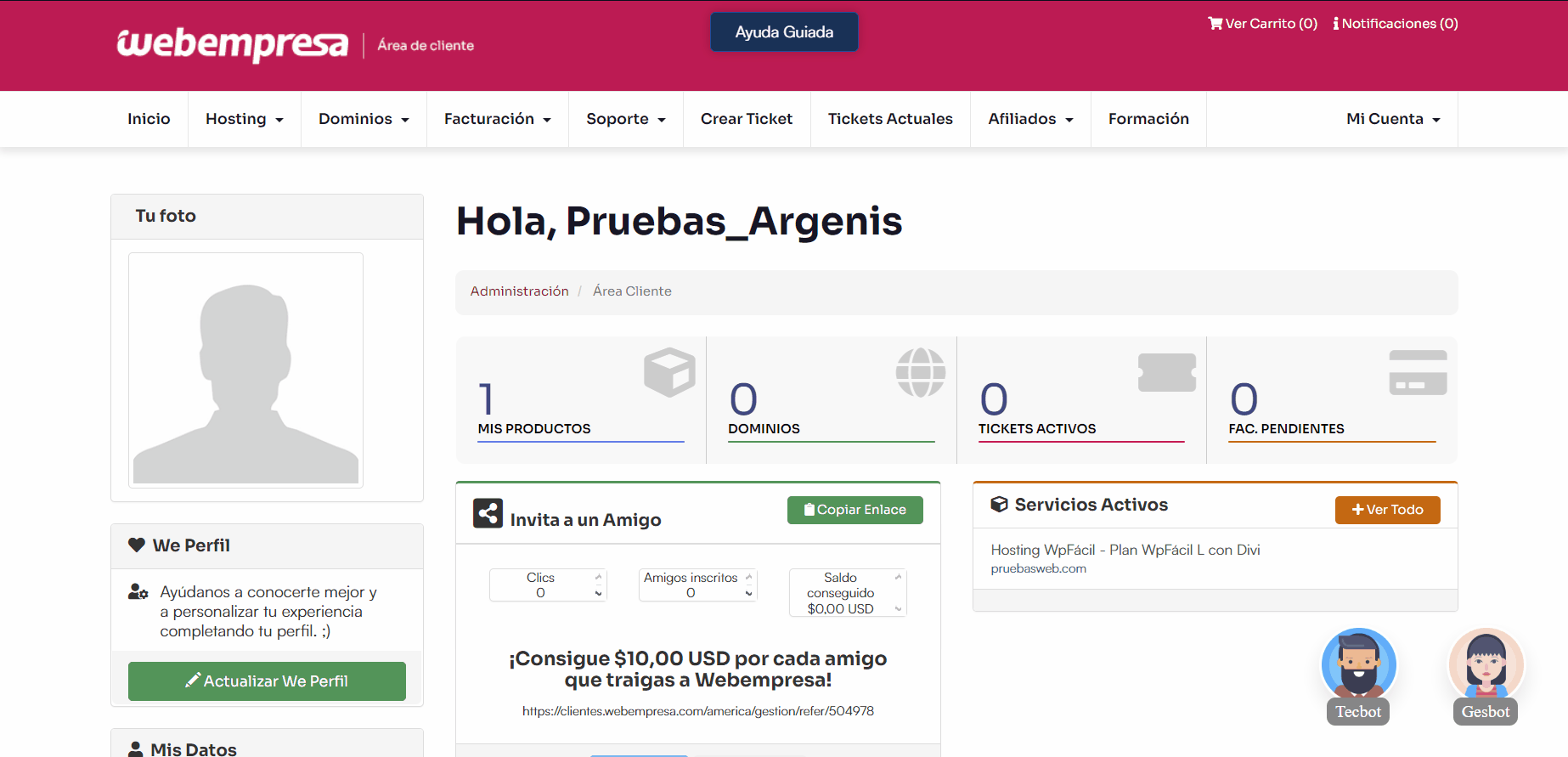Viewport: 1568px width, 757px height.
Task: Click the Fac. Pendientes credit card icon
Action: point(1417,372)
